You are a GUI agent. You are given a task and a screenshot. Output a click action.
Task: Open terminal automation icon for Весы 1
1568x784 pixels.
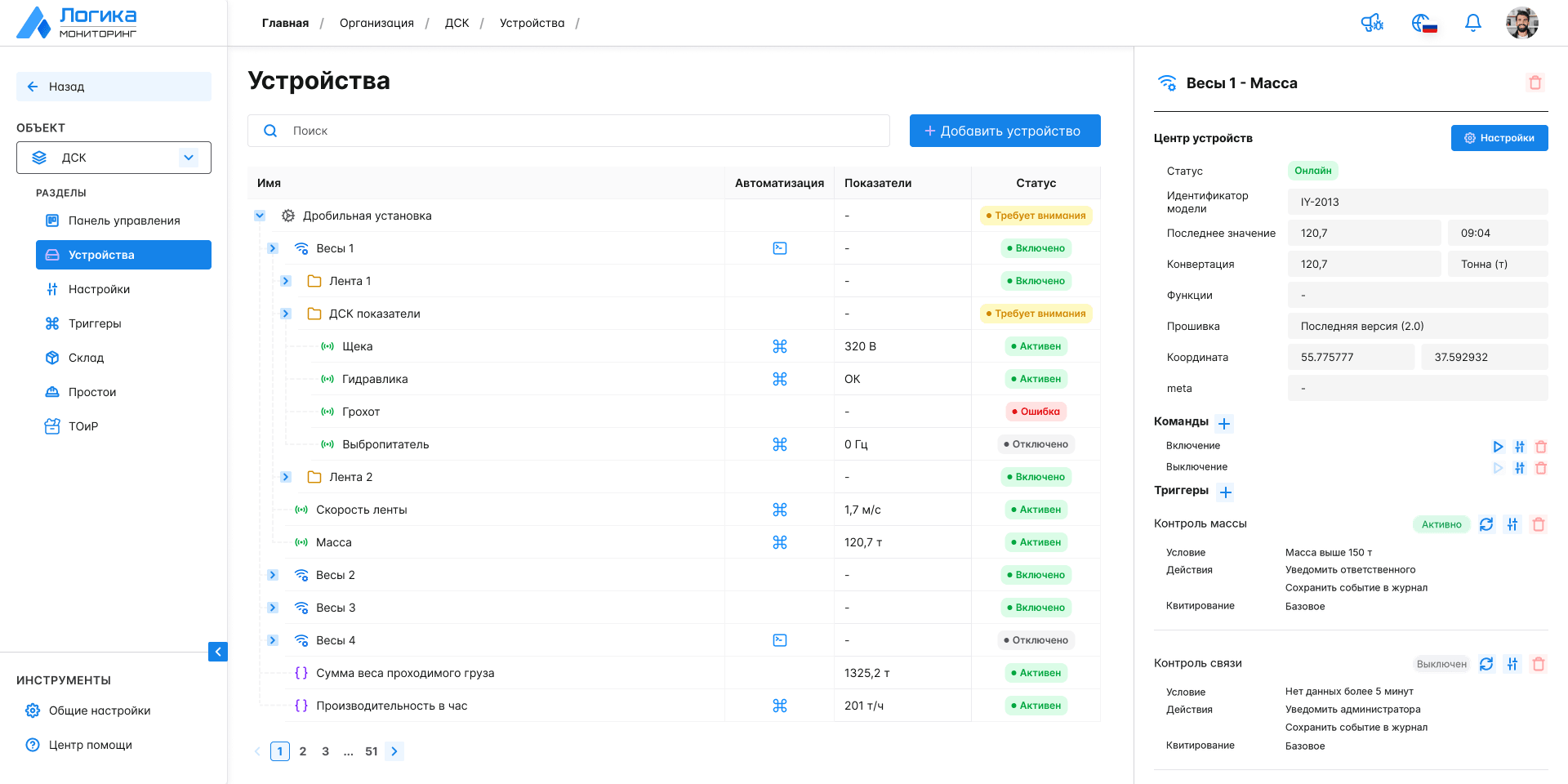coord(780,248)
